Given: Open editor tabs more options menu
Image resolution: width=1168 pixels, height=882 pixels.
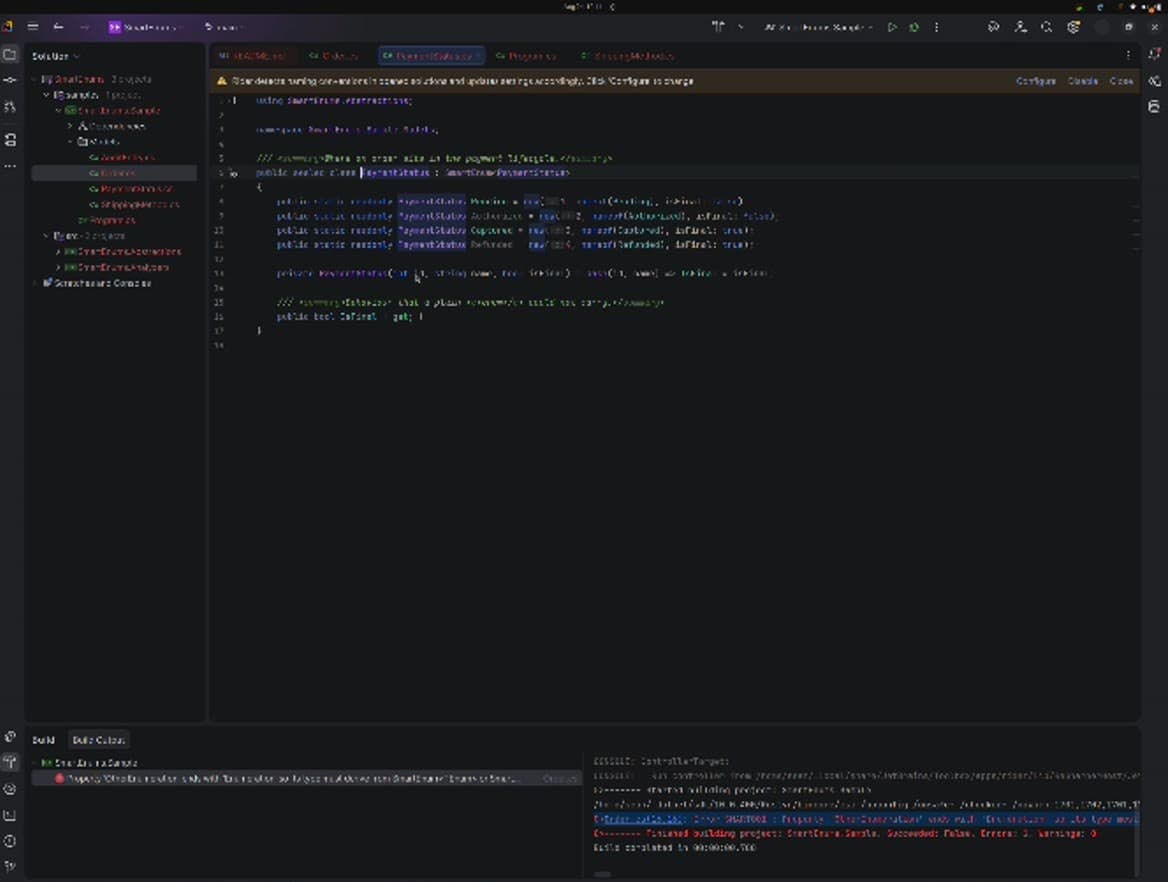Looking at the screenshot, I should point(1129,56).
